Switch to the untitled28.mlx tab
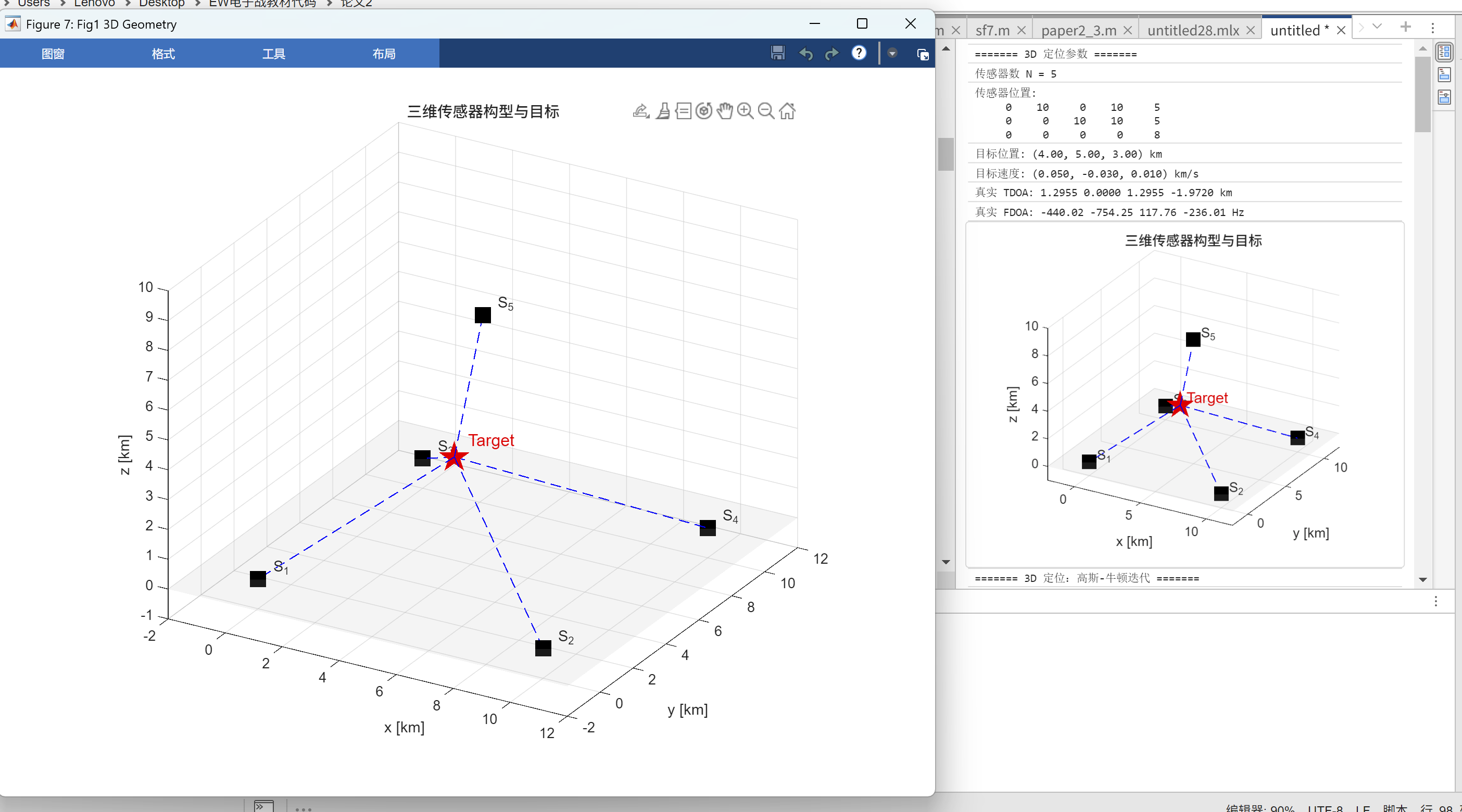This screenshot has height=812, width=1462. click(1193, 30)
